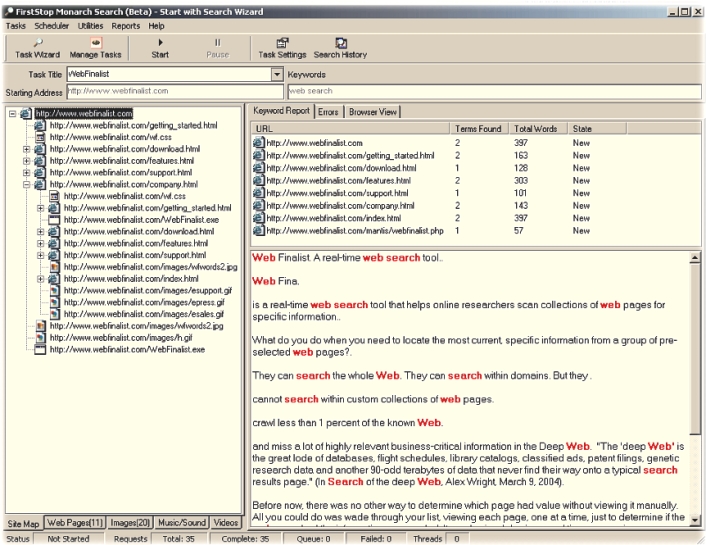
Task: Click the epress.gif image icon in tree
Action: click(x=54, y=302)
